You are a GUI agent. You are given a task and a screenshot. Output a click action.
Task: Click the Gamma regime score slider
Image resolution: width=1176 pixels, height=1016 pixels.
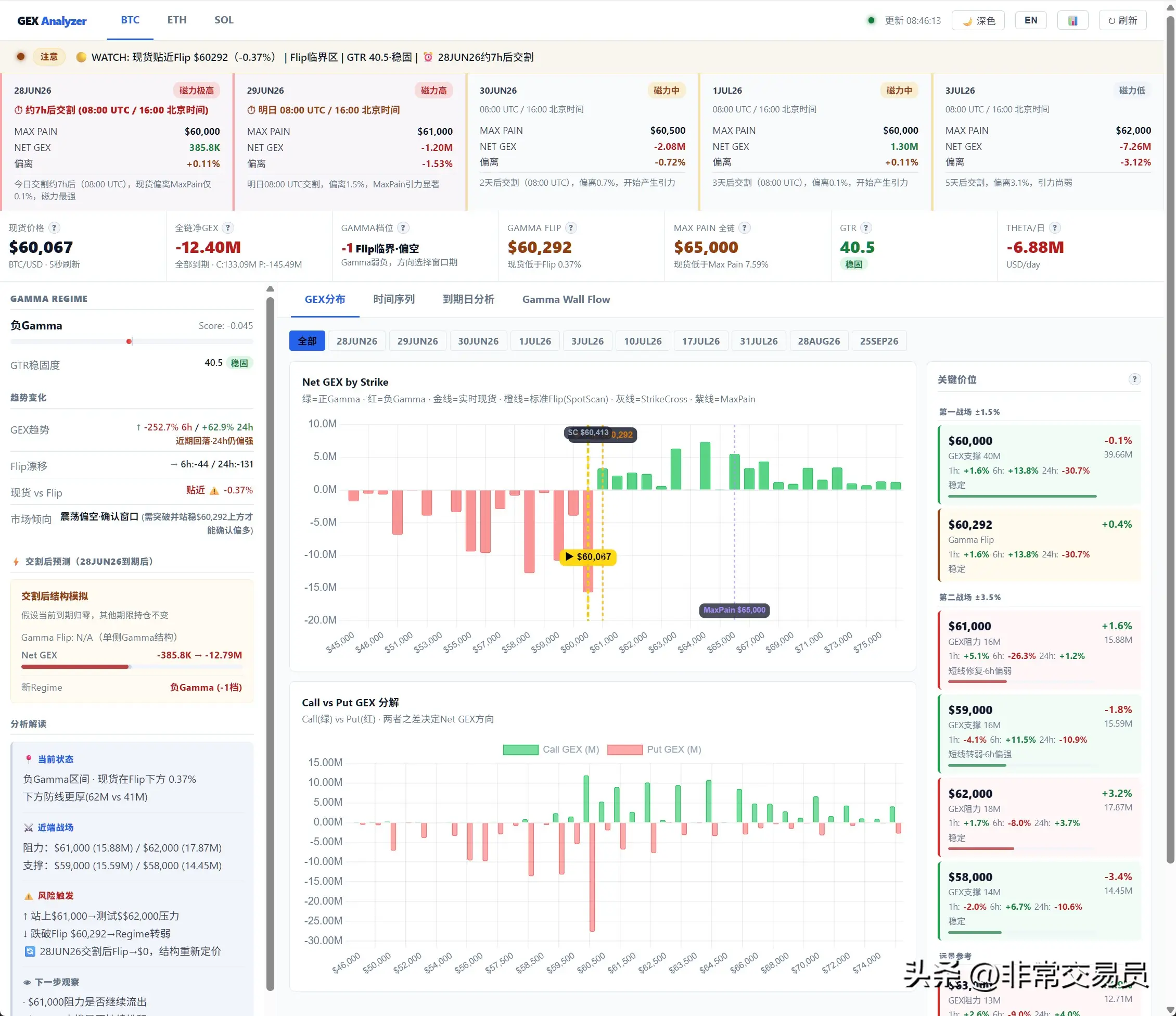pos(132,341)
